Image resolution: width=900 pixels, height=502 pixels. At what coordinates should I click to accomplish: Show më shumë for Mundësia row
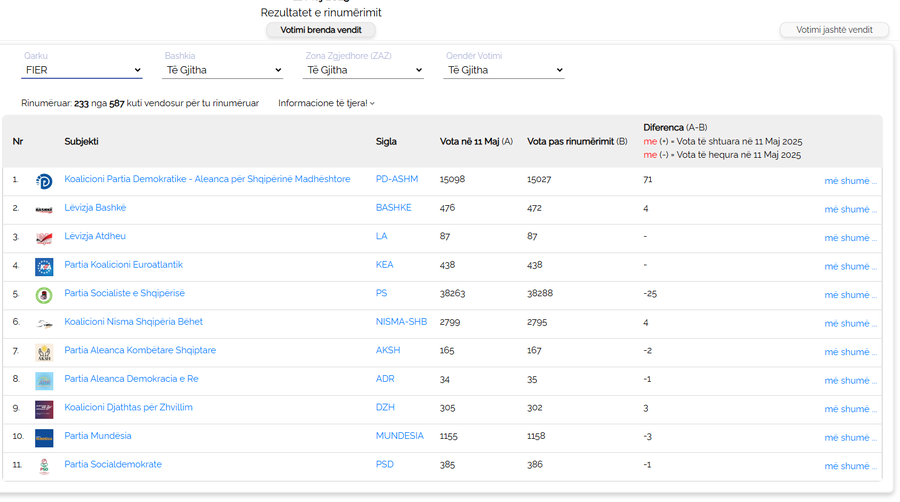(x=851, y=438)
